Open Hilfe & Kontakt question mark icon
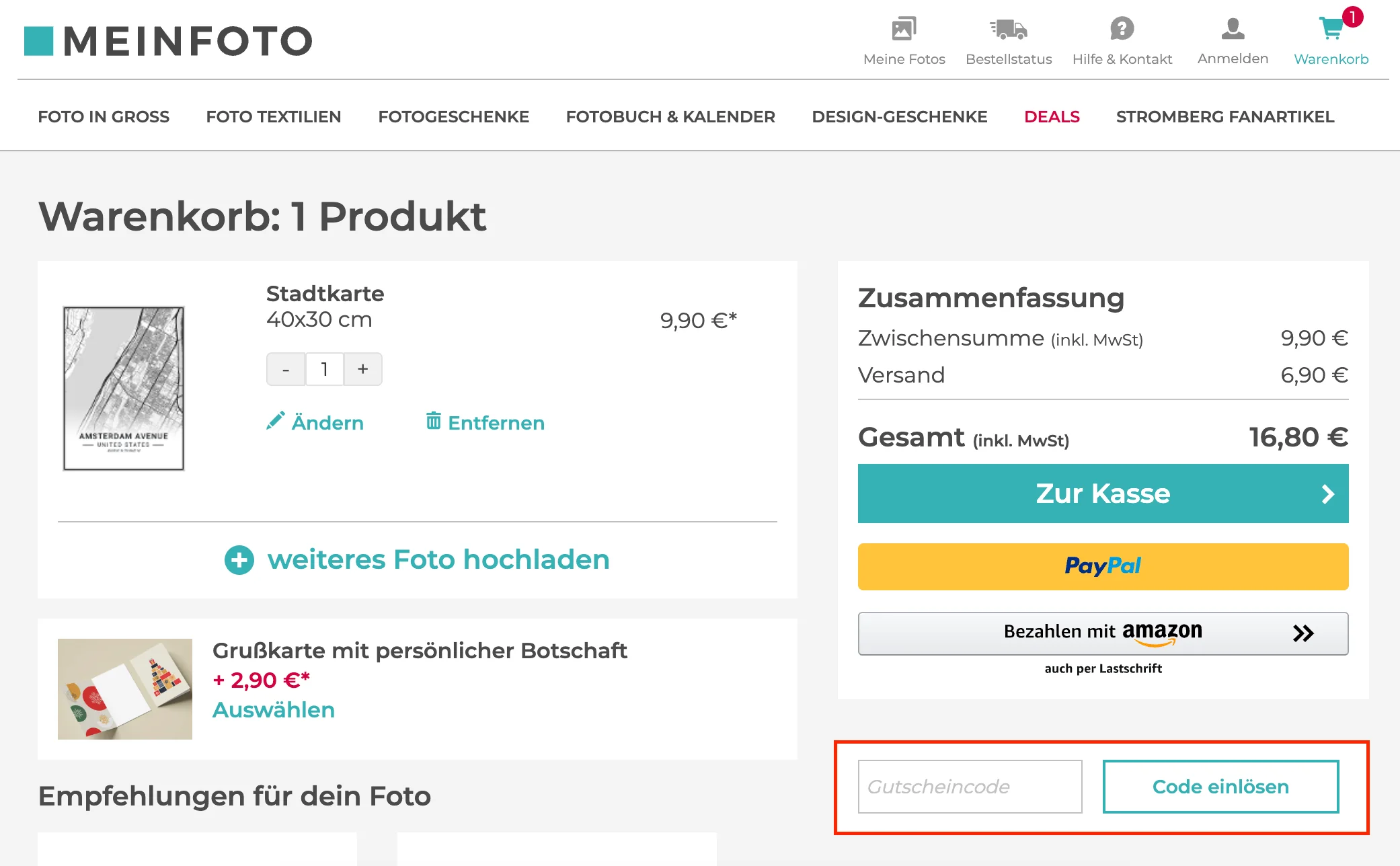The image size is (1400, 866). click(x=1121, y=28)
